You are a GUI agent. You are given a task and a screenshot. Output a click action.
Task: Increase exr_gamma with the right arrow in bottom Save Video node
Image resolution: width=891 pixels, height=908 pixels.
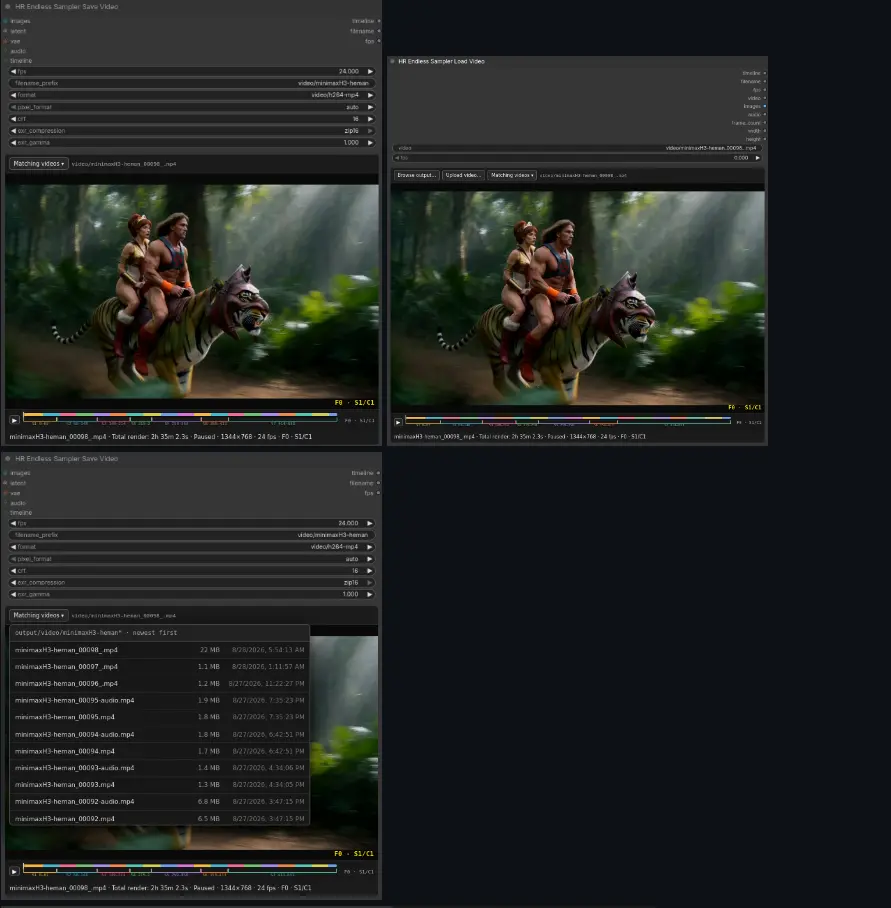(x=371, y=594)
